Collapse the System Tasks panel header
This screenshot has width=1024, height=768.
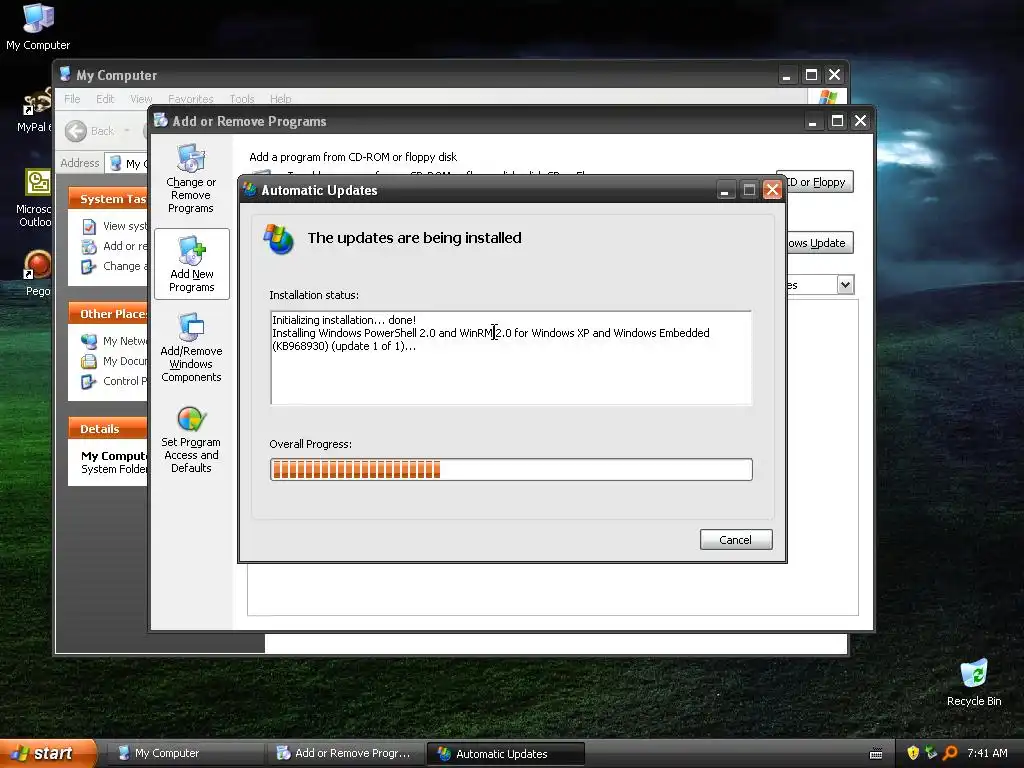[108, 199]
